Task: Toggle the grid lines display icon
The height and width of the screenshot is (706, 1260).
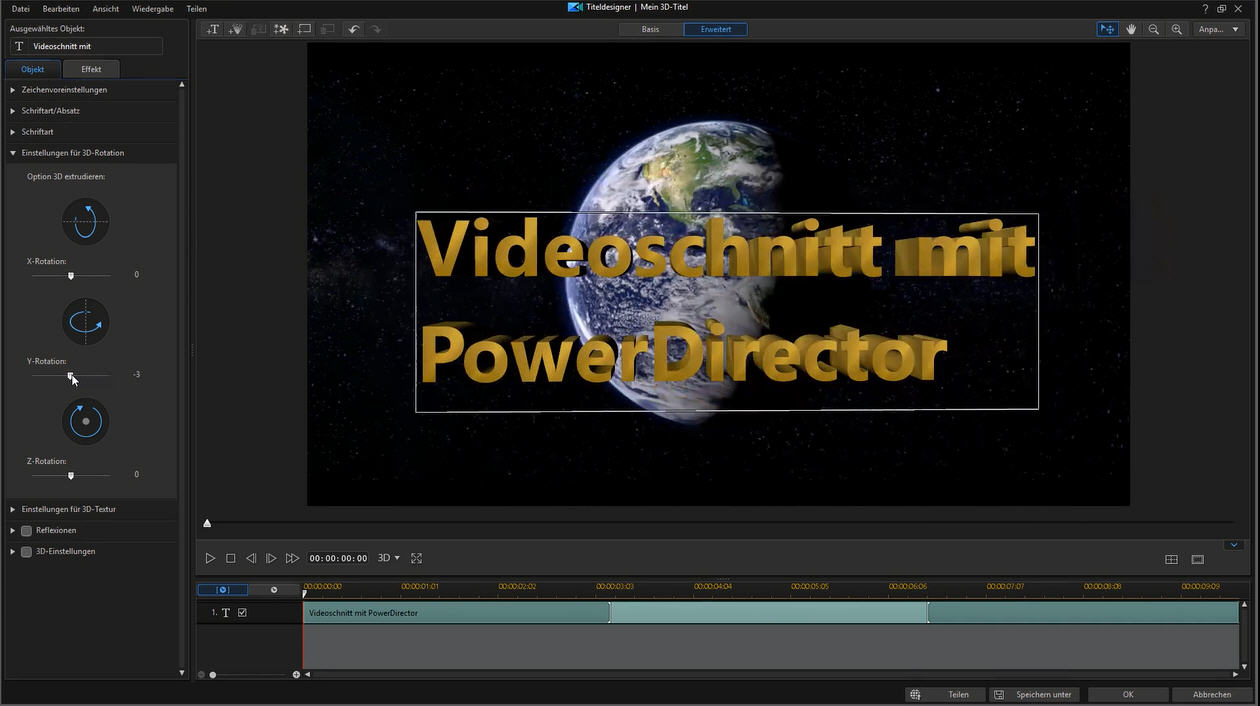Action: [1171, 559]
